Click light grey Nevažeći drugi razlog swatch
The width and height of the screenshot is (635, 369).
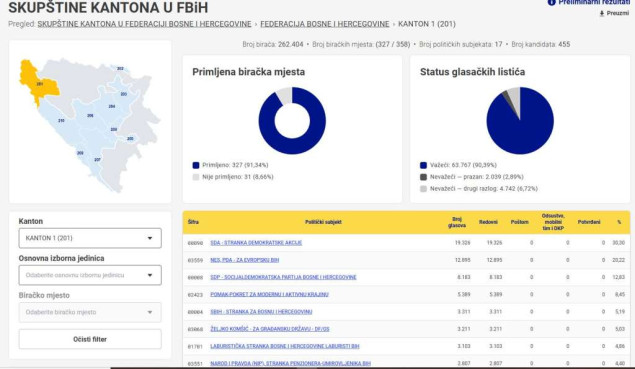click(x=423, y=189)
